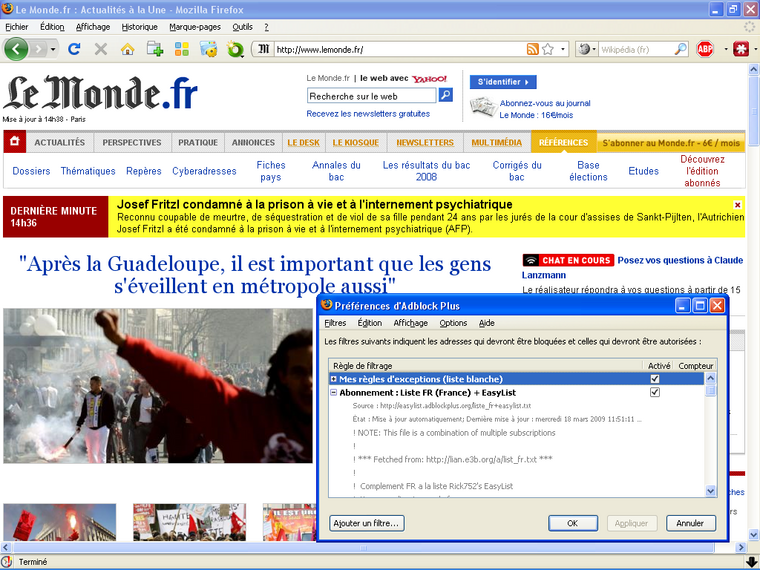Open the Filtres menu in Adblock Plus
Image resolution: width=760 pixels, height=570 pixels.
pyautogui.click(x=335, y=323)
